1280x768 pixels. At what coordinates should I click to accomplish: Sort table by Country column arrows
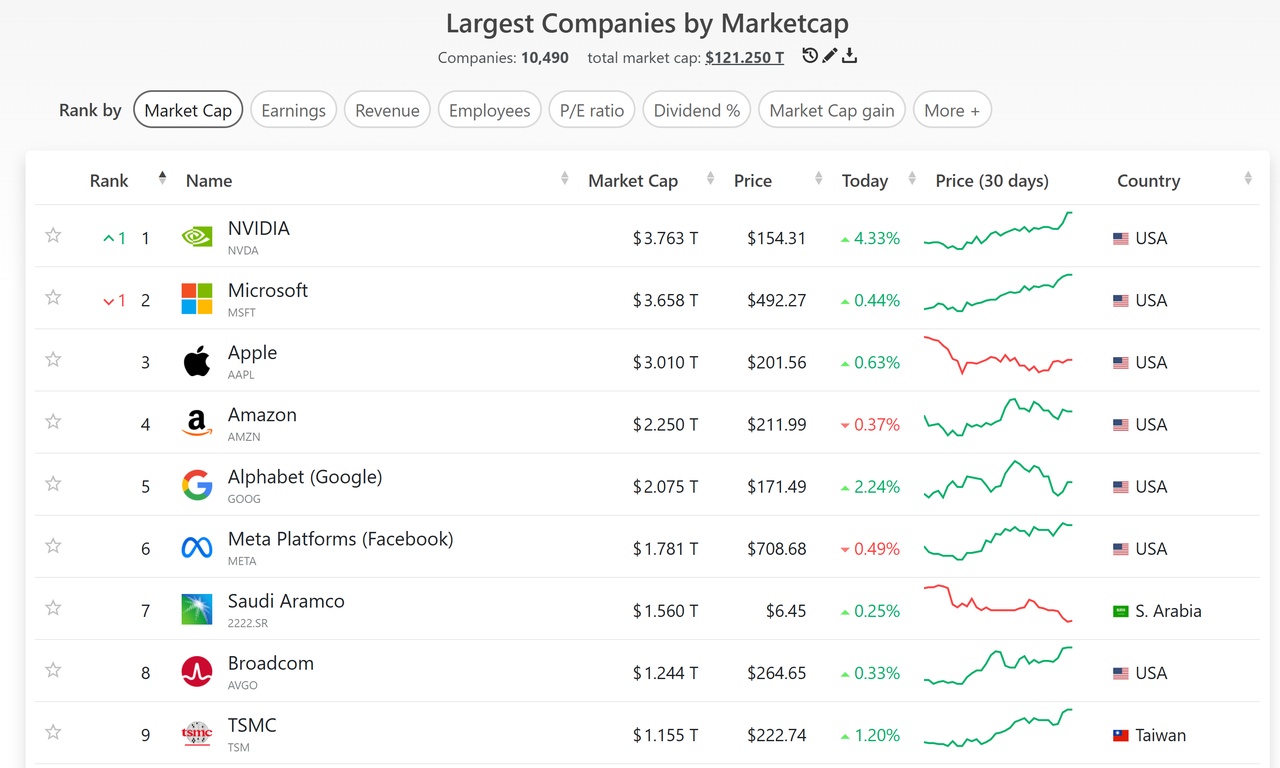point(1248,179)
